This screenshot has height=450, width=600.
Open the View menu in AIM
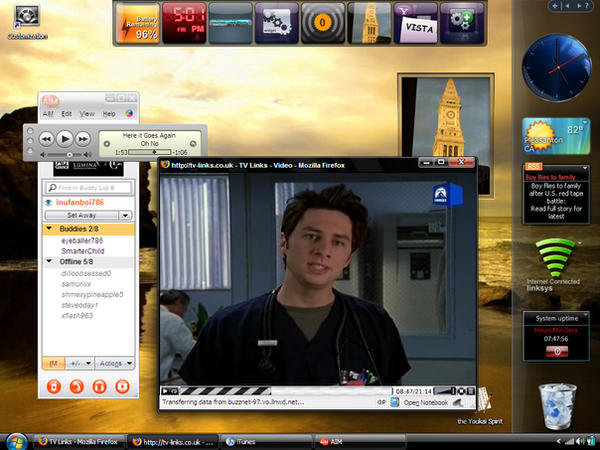[87, 114]
